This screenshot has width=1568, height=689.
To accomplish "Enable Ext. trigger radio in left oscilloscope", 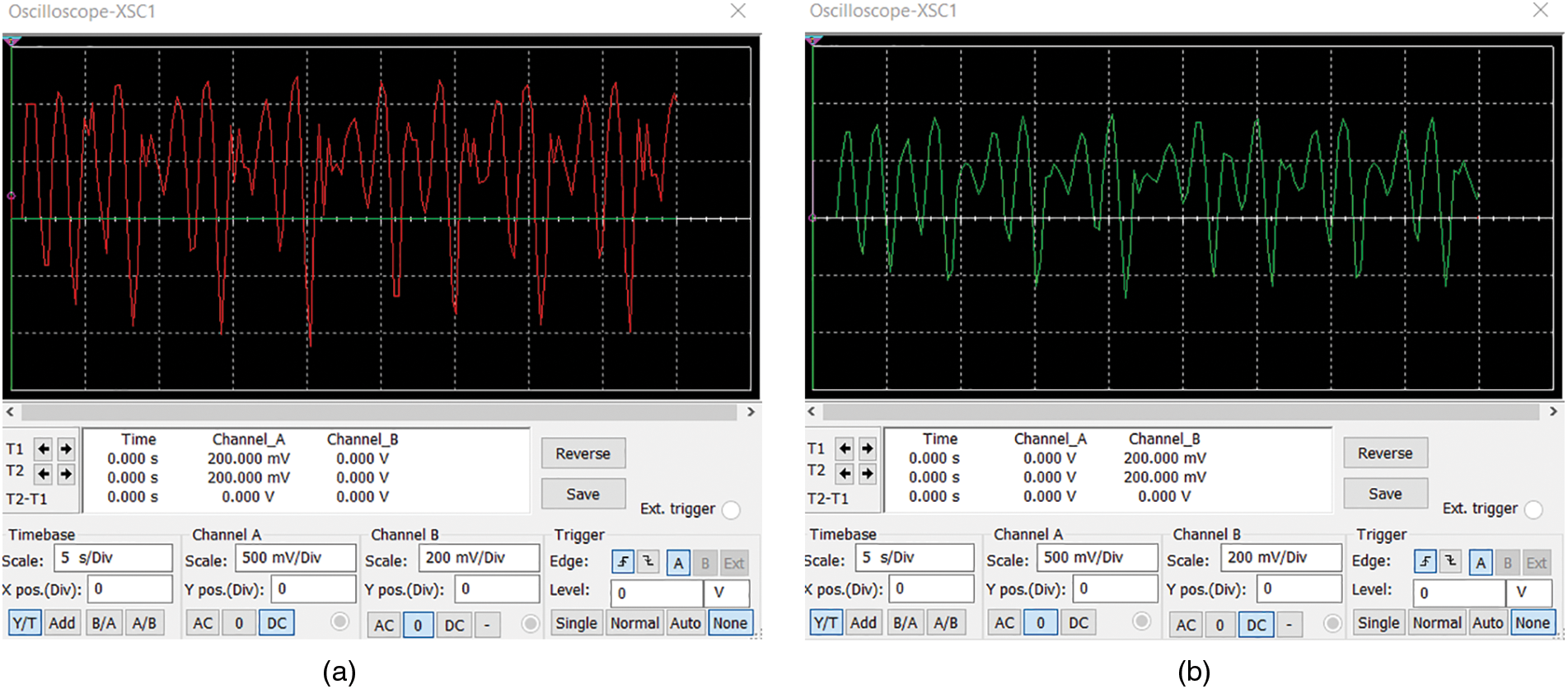I will [x=731, y=510].
